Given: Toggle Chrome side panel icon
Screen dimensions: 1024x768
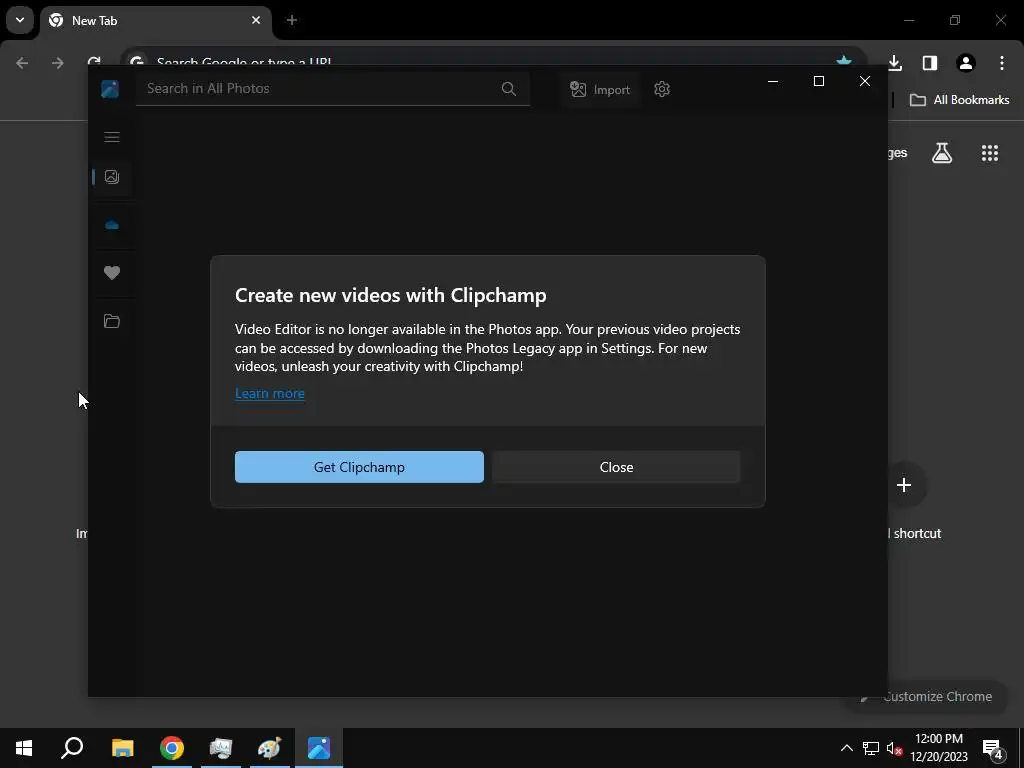Looking at the screenshot, I should click(930, 63).
